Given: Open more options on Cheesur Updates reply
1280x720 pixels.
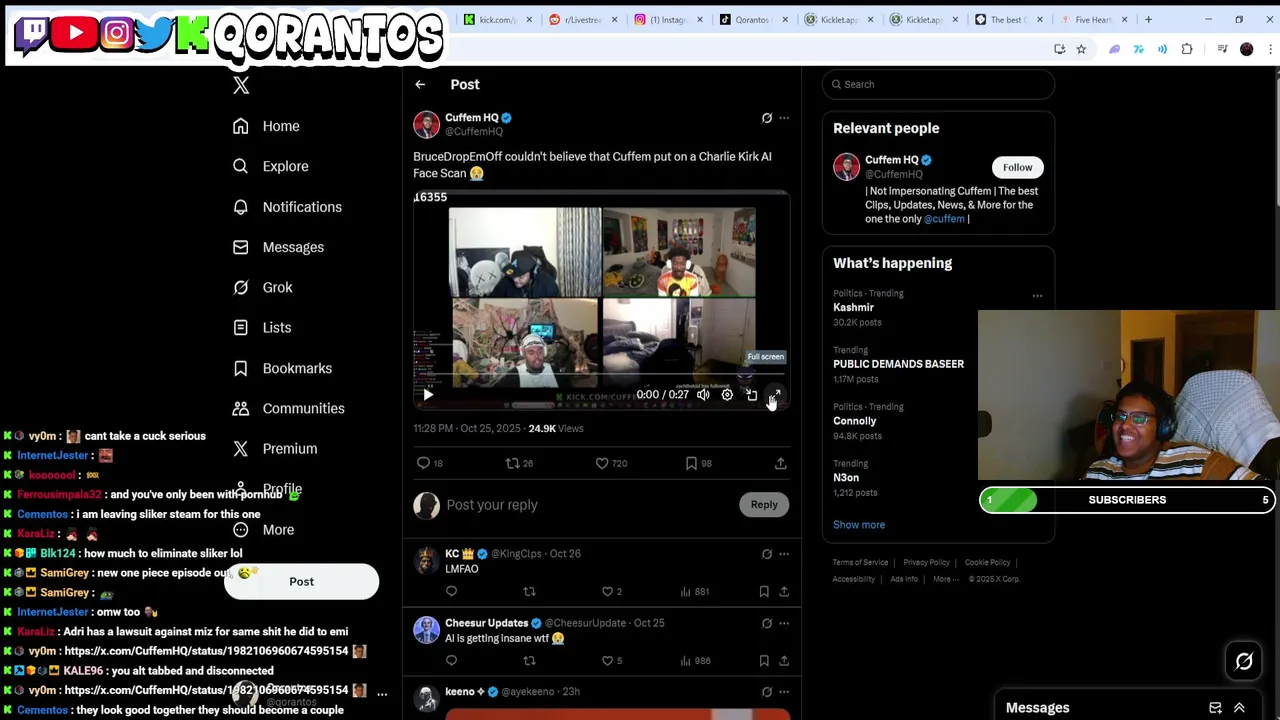Looking at the screenshot, I should [x=784, y=623].
